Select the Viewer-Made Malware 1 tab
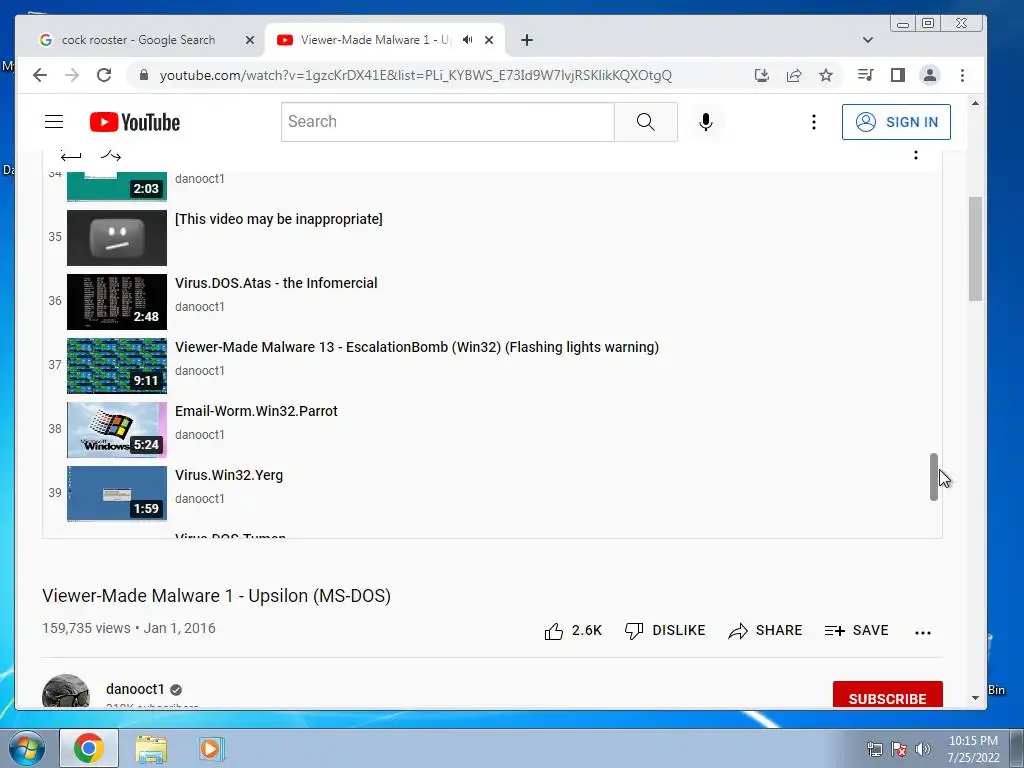This screenshot has height=768, width=1024. click(376, 40)
